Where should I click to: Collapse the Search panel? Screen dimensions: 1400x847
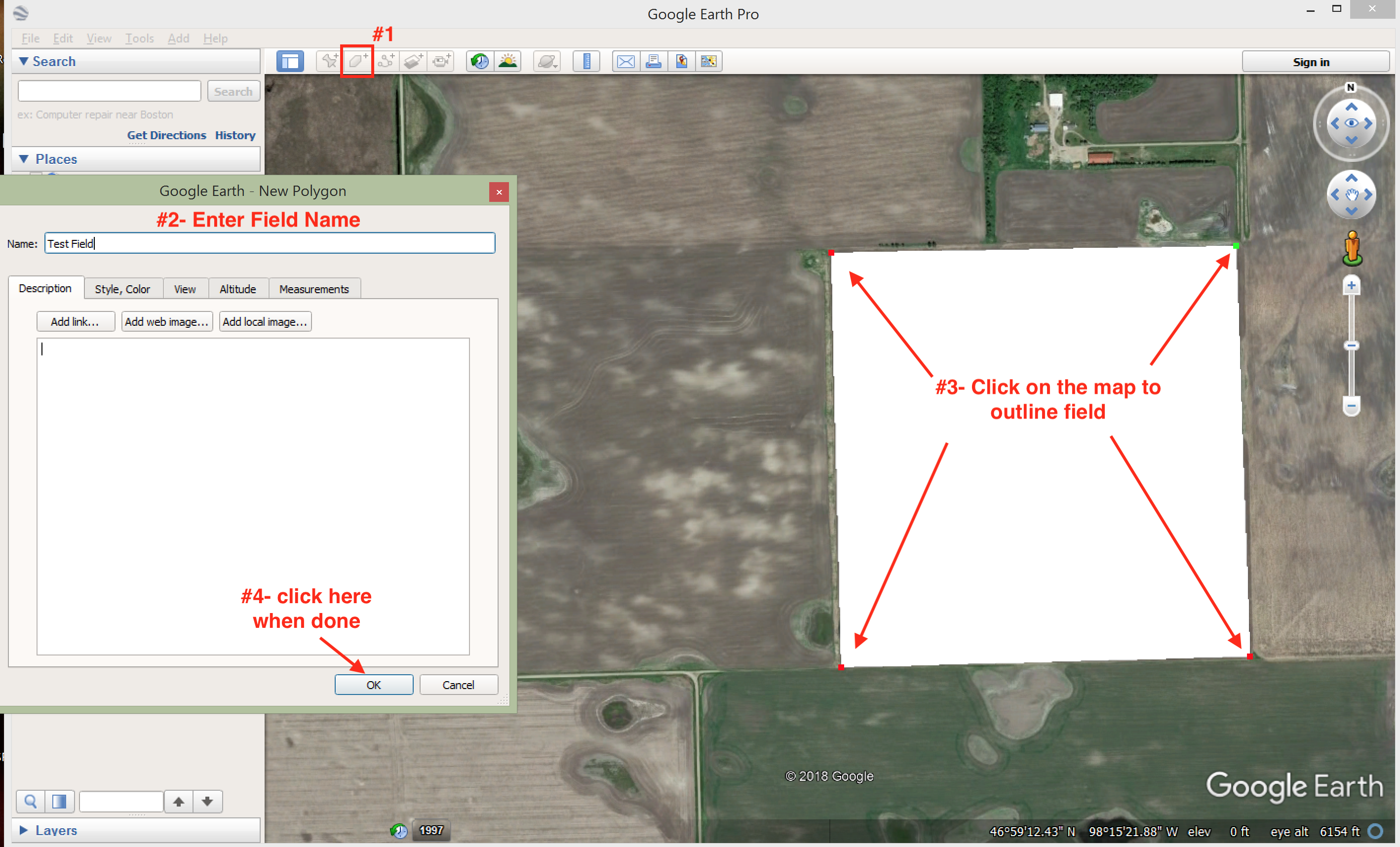(23, 61)
